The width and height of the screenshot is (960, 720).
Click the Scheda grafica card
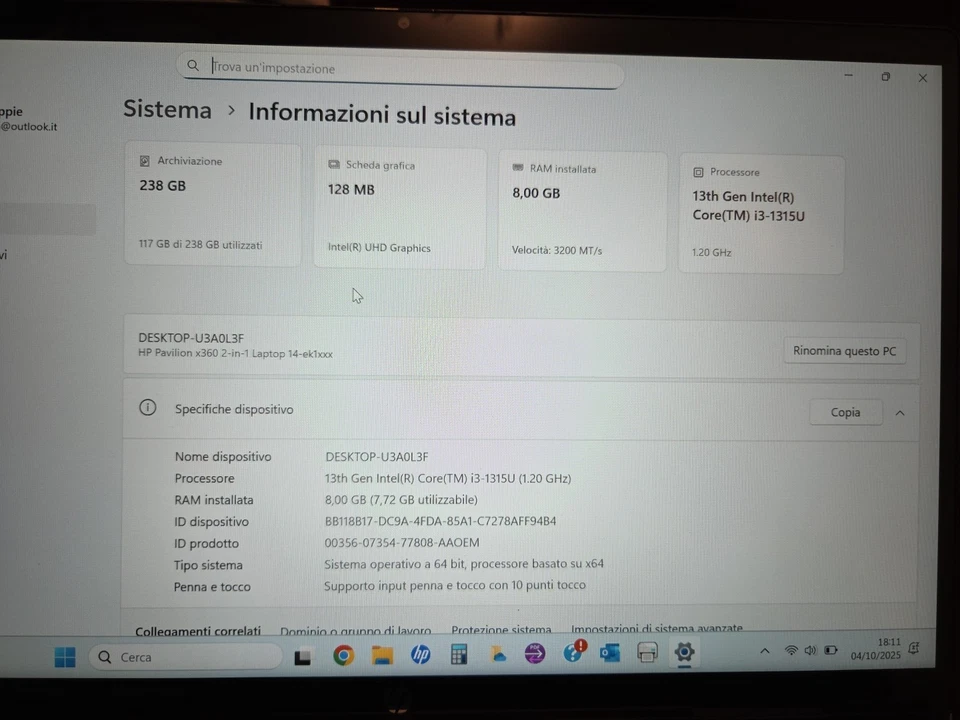399,205
